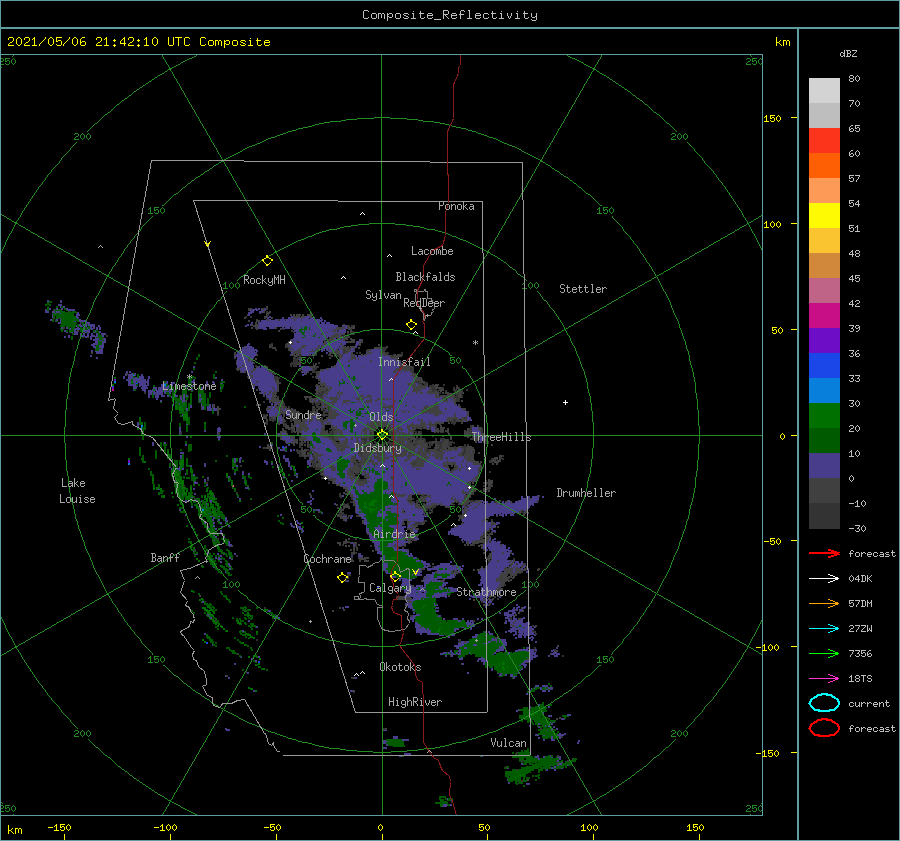Click the 65 dBZ red color swatch
900x841 pixels.
click(824, 140)
